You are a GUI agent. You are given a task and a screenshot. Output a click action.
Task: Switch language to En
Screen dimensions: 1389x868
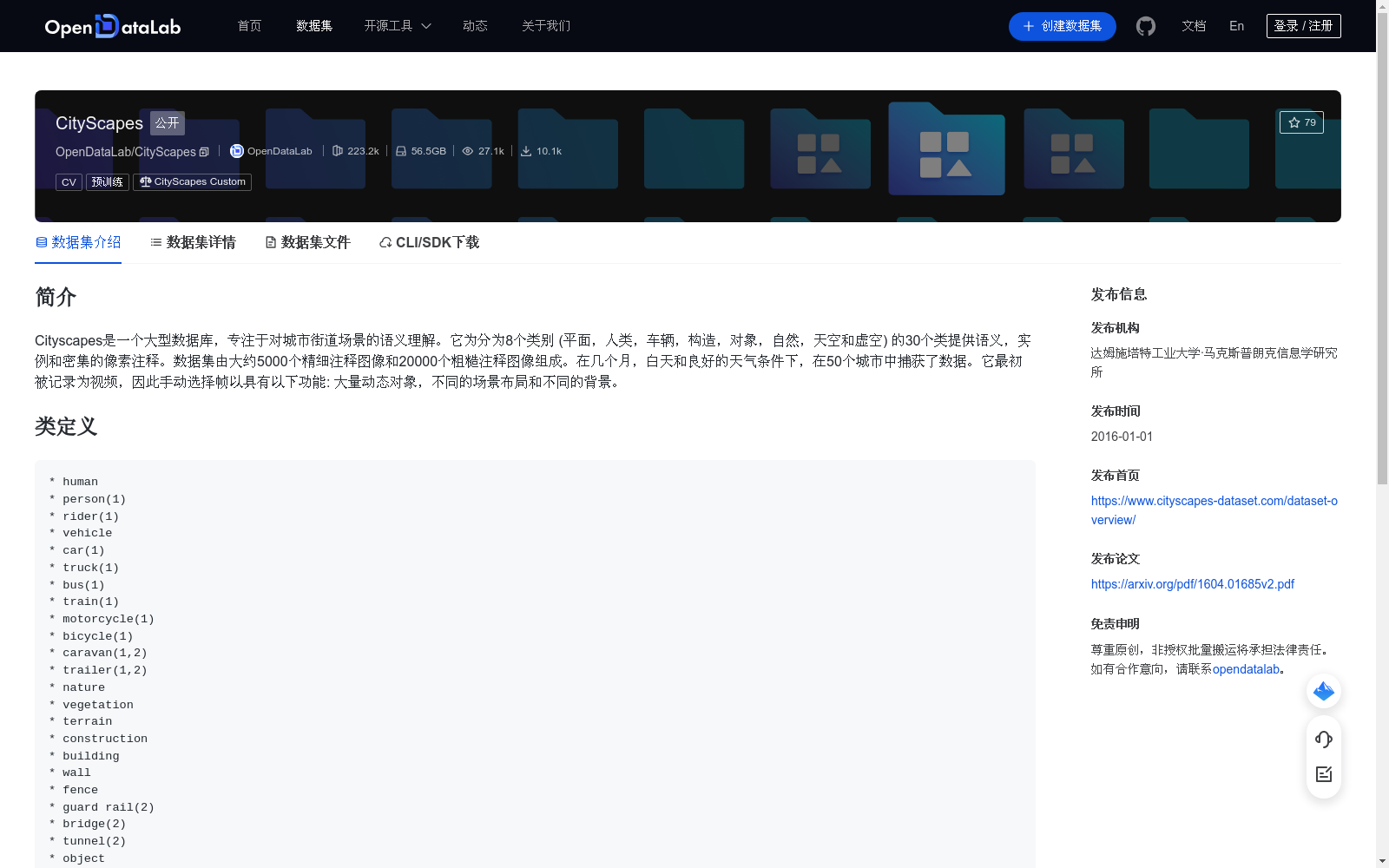point(1236,26)
